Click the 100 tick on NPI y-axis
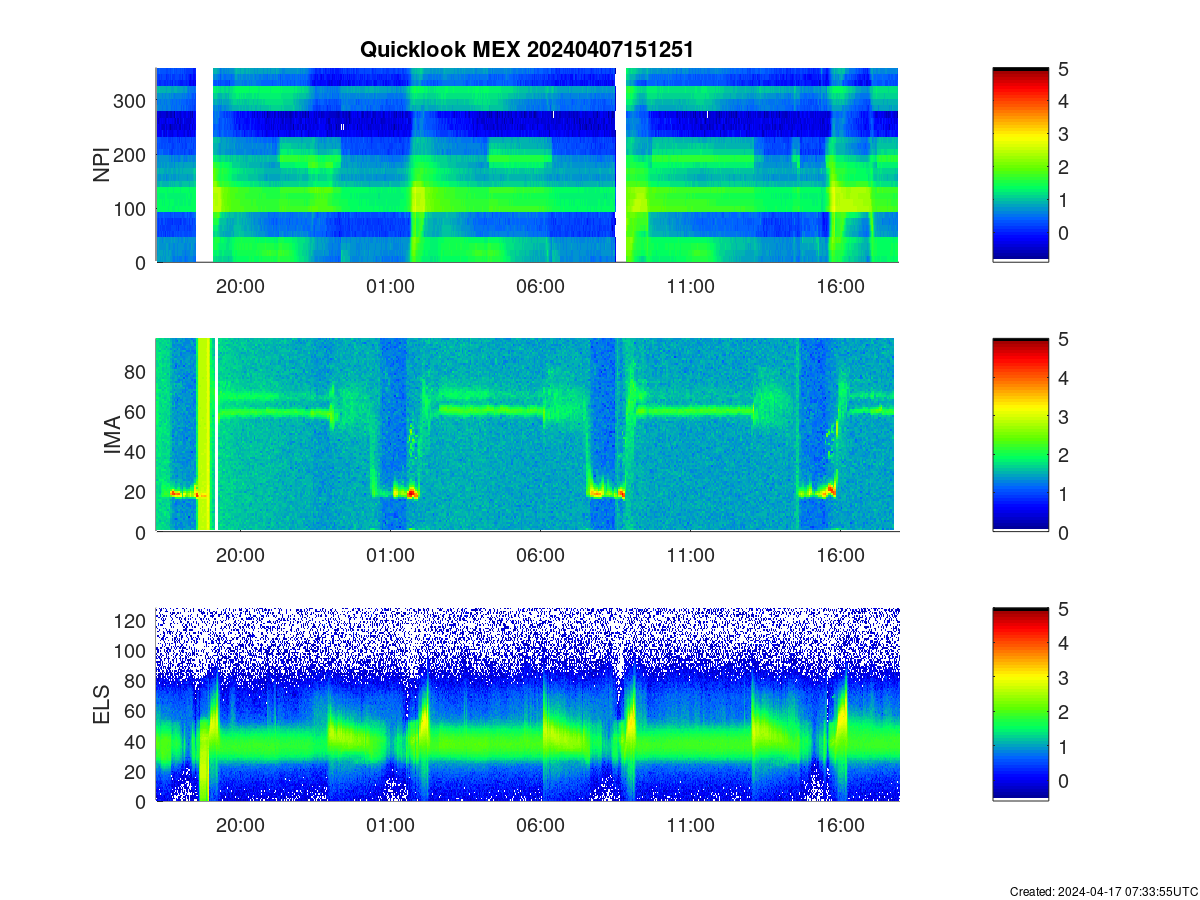The width and height of the screenshot is (1200, 900). [x=131, y=208]
